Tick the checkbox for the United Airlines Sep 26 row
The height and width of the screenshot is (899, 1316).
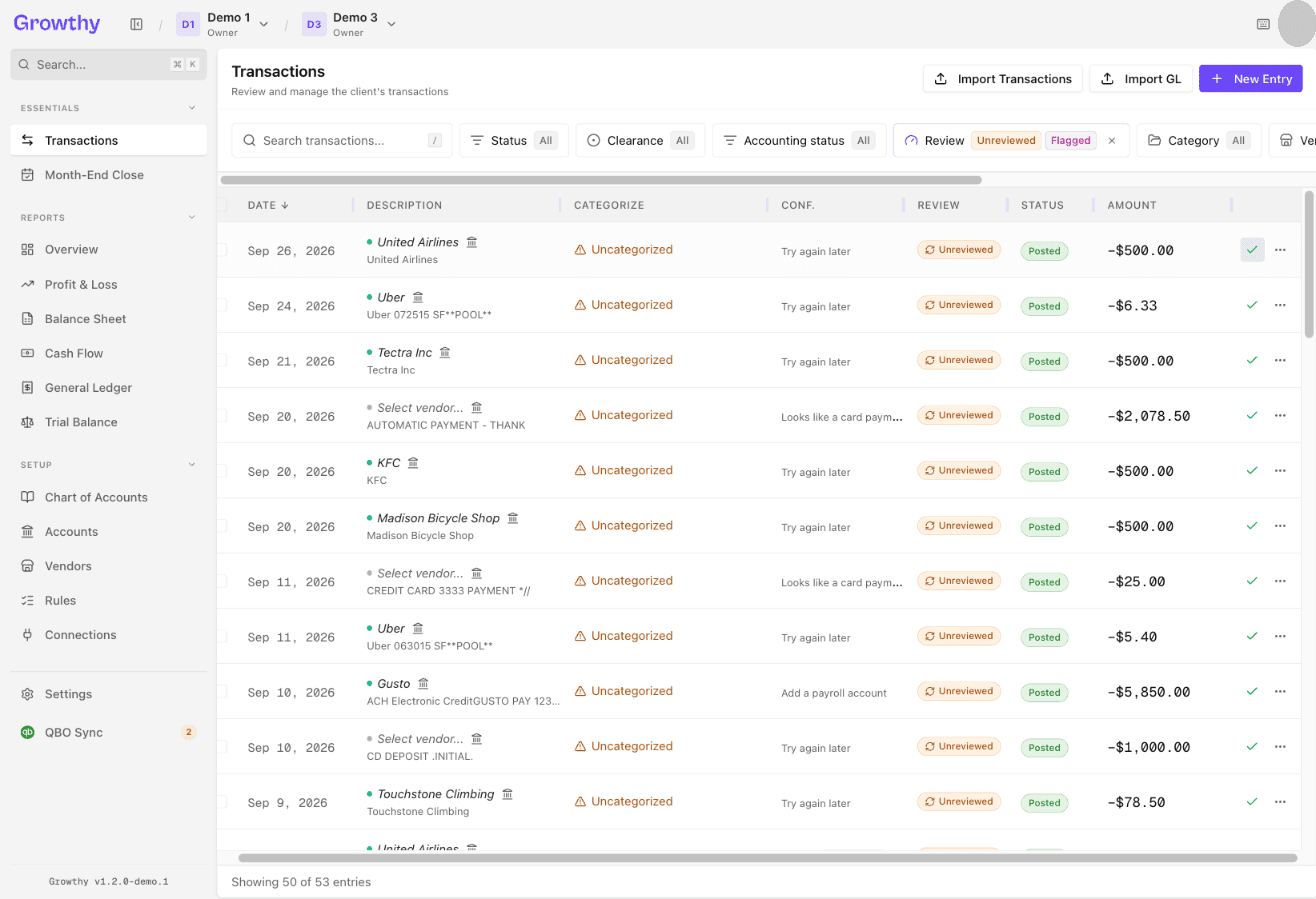(x=222, y=250)
